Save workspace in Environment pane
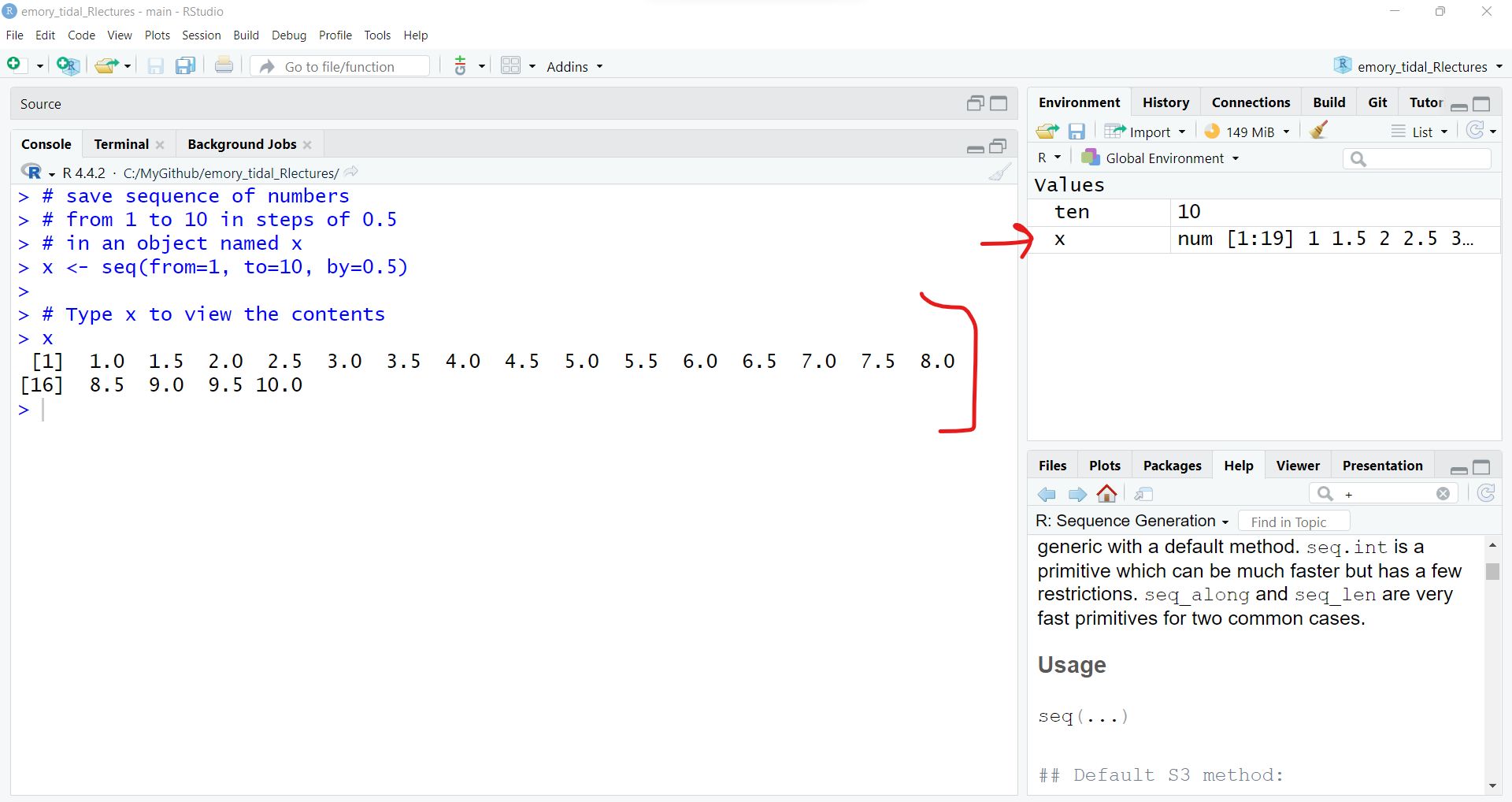Viewport: 1512px width, 802px height. click(x=1077, y=132)
